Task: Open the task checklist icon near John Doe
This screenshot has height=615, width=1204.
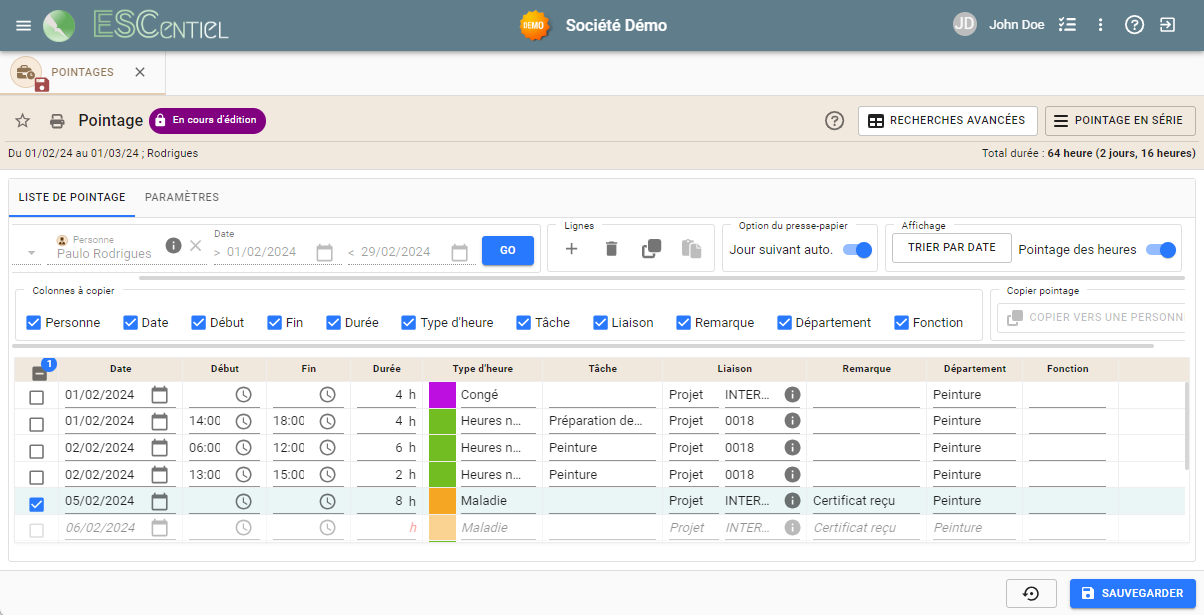Action: (1067, 25)
